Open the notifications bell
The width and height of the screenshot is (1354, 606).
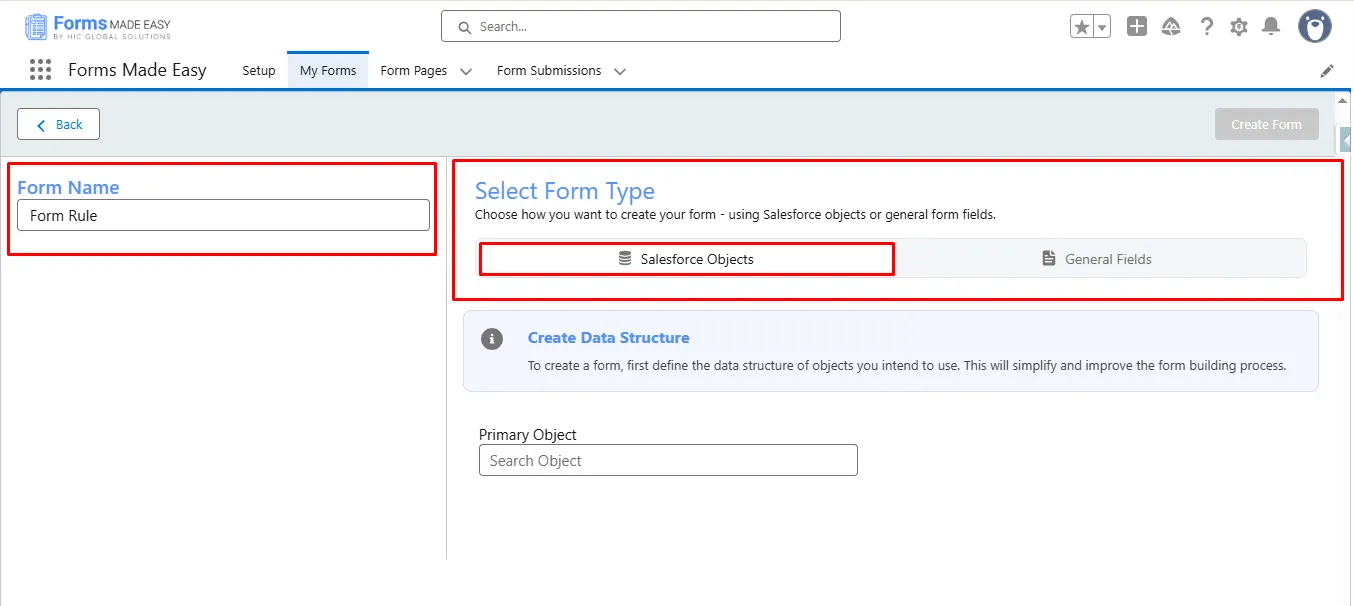(1271, 27)
